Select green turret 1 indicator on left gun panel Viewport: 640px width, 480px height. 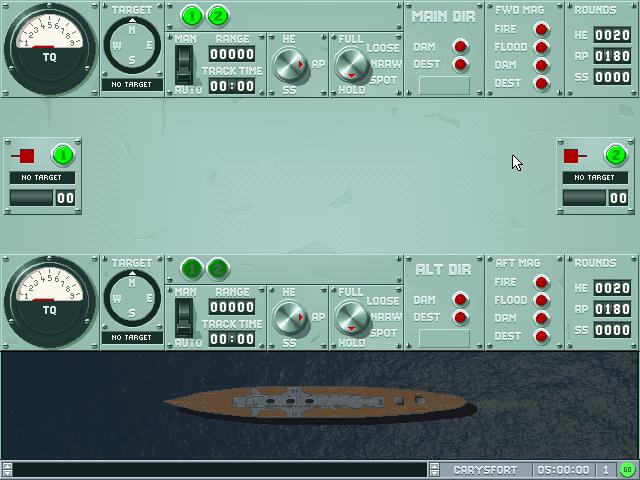[63, 155]
